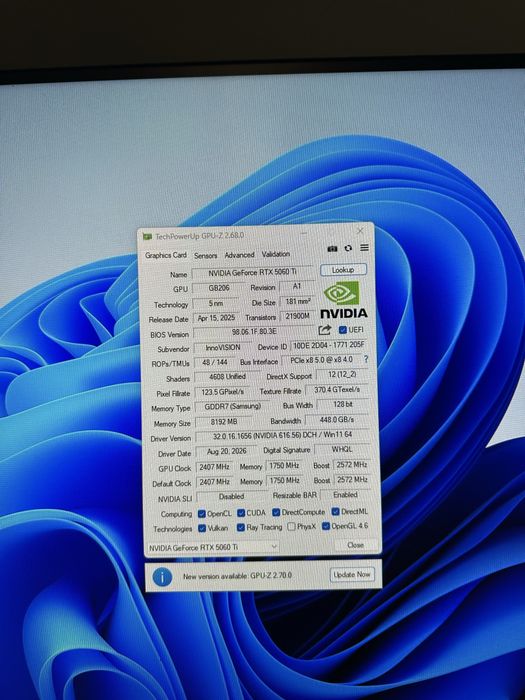
Task: Click the Resizable BAR field Enabled
Action: (346, 495)
